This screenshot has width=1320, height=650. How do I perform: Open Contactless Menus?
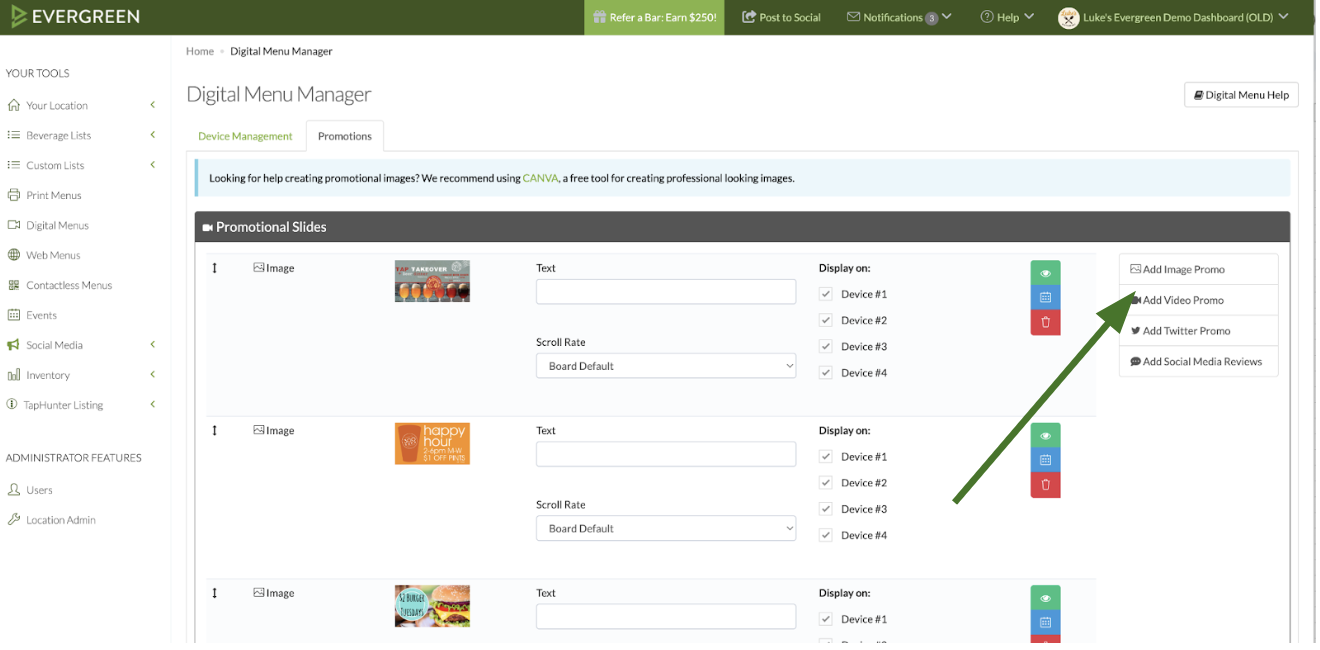tap(69, 285)
